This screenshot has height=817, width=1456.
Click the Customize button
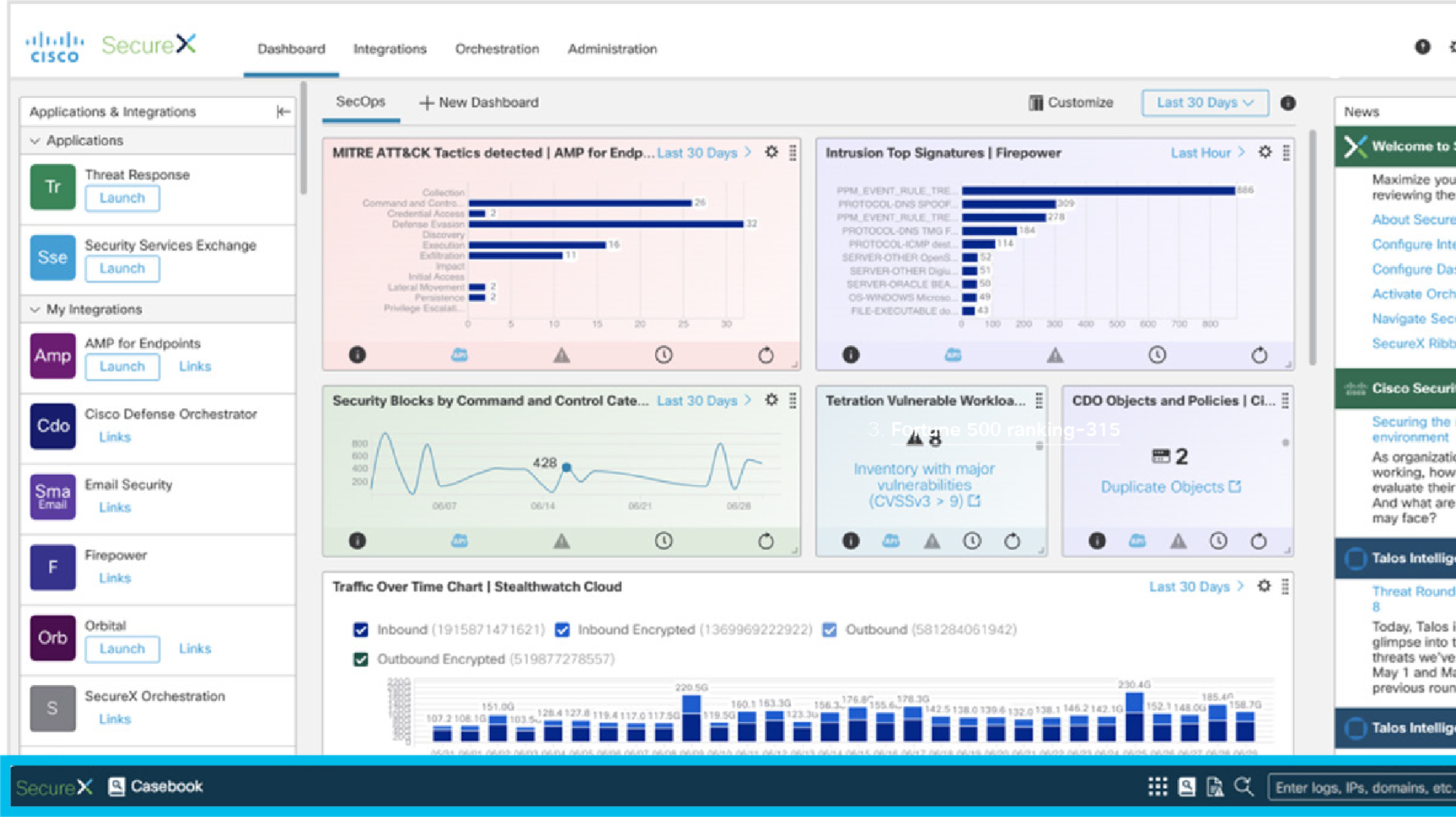tap(1071, 102)
